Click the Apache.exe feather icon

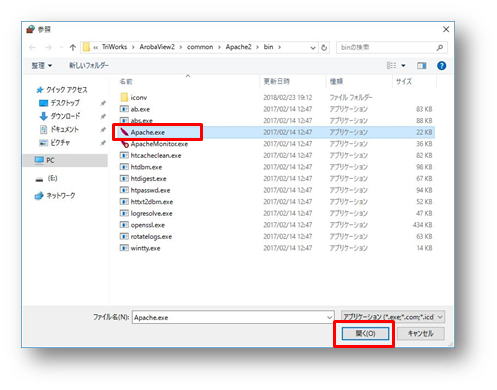tap(124, 132)
